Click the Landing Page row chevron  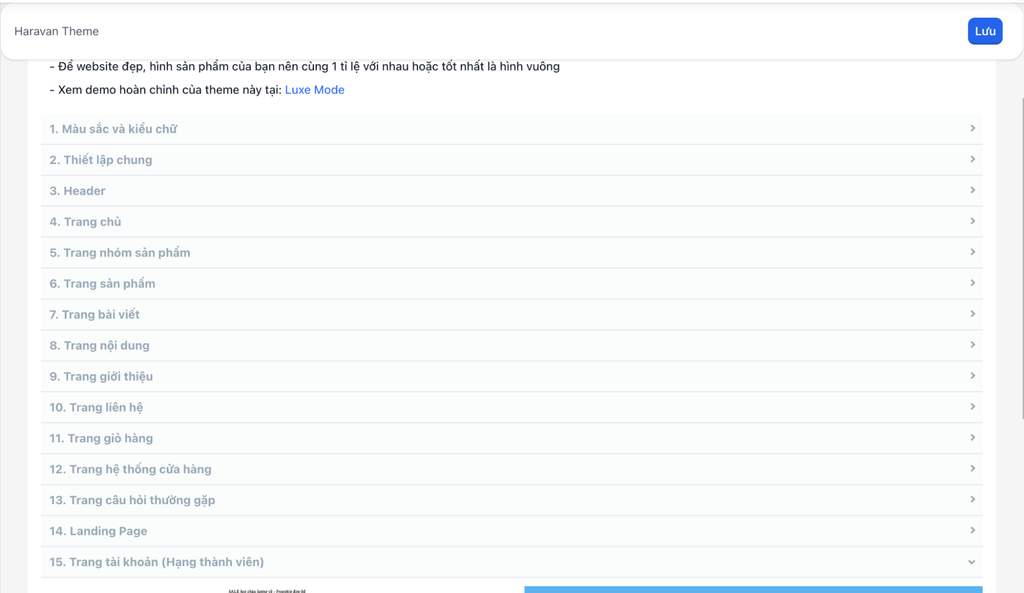971,531
